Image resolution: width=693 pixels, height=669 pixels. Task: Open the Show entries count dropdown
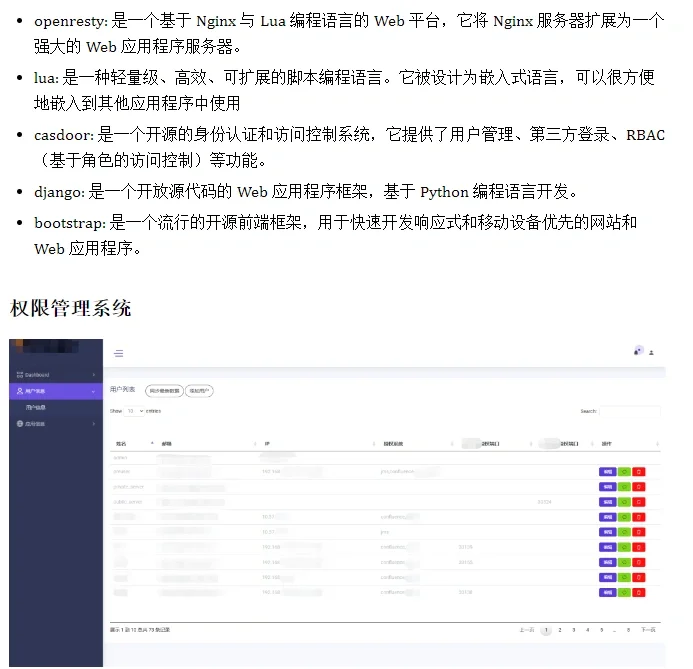coord(134,411)
